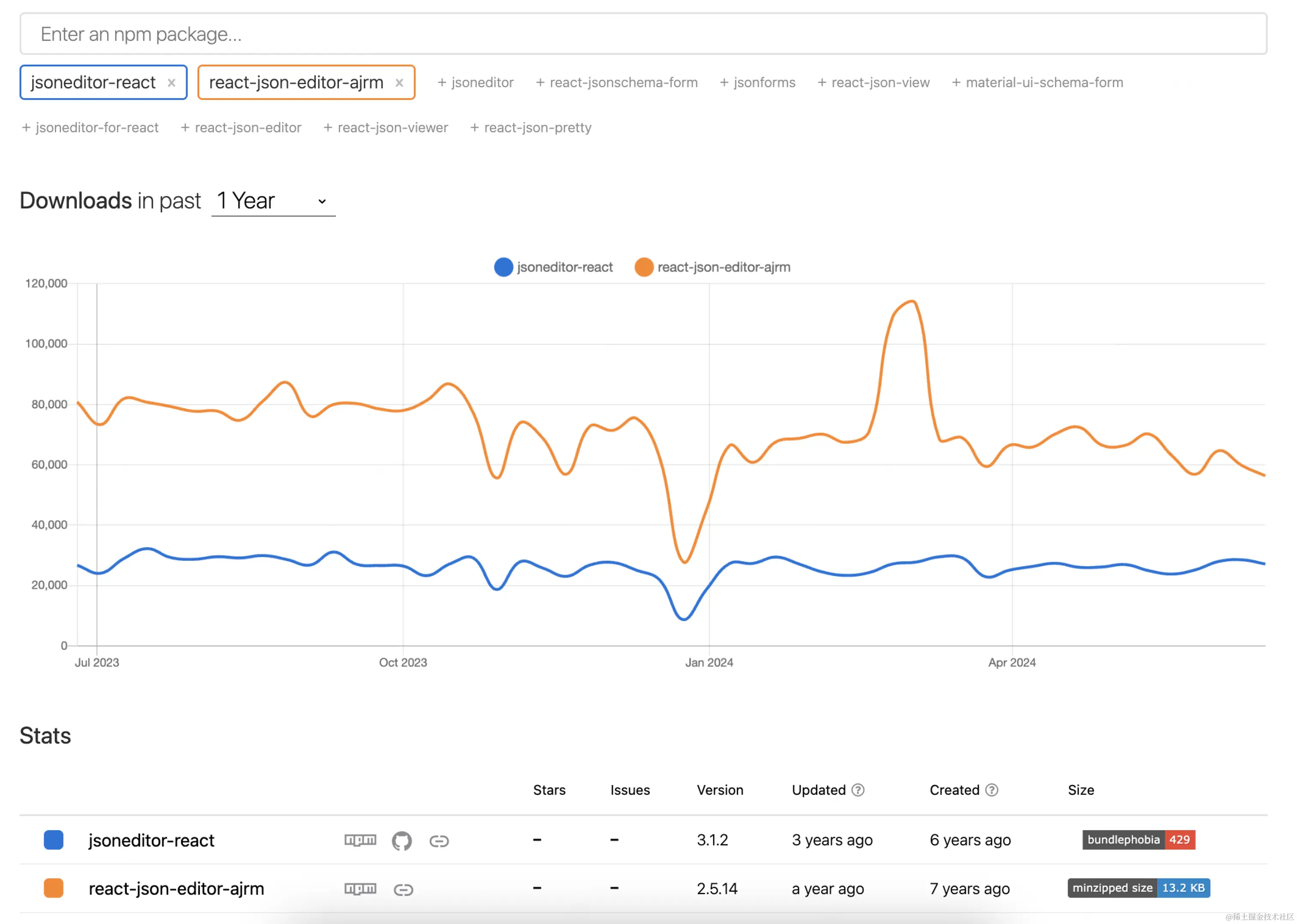This screenshot has width=1297, height=924.
Task: Add react-jsonschema-form suggestion
Action: point(617,83)
